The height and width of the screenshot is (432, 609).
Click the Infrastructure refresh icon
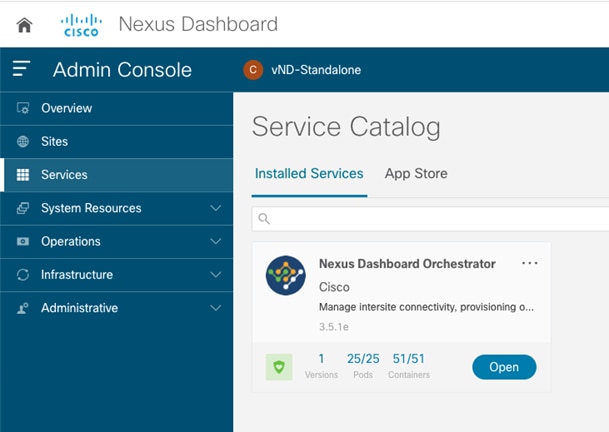click(x=23, y=275)
